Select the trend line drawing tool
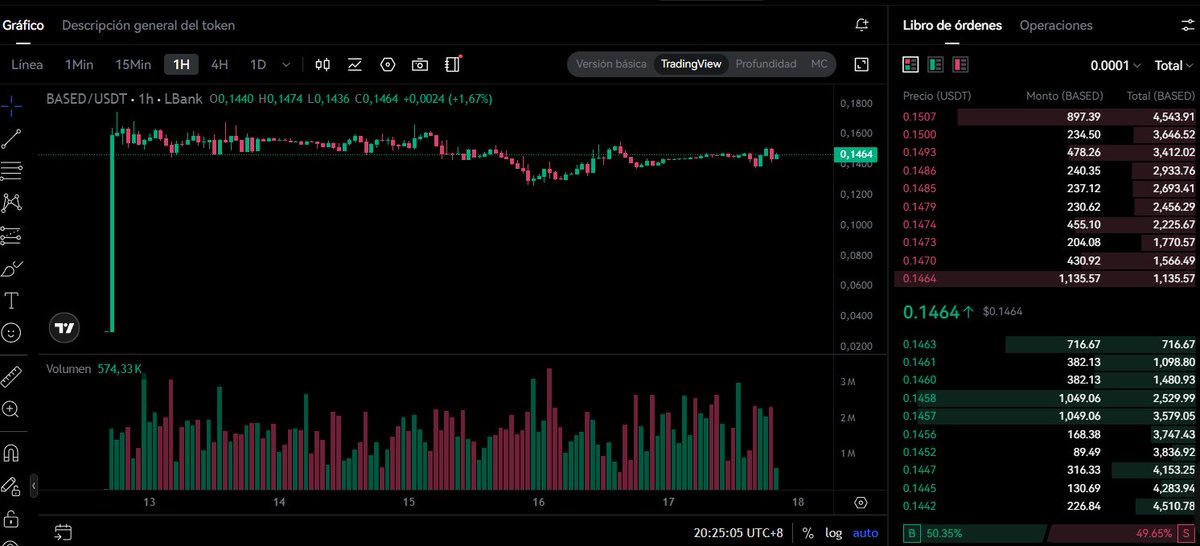 [x=12, y=138]
